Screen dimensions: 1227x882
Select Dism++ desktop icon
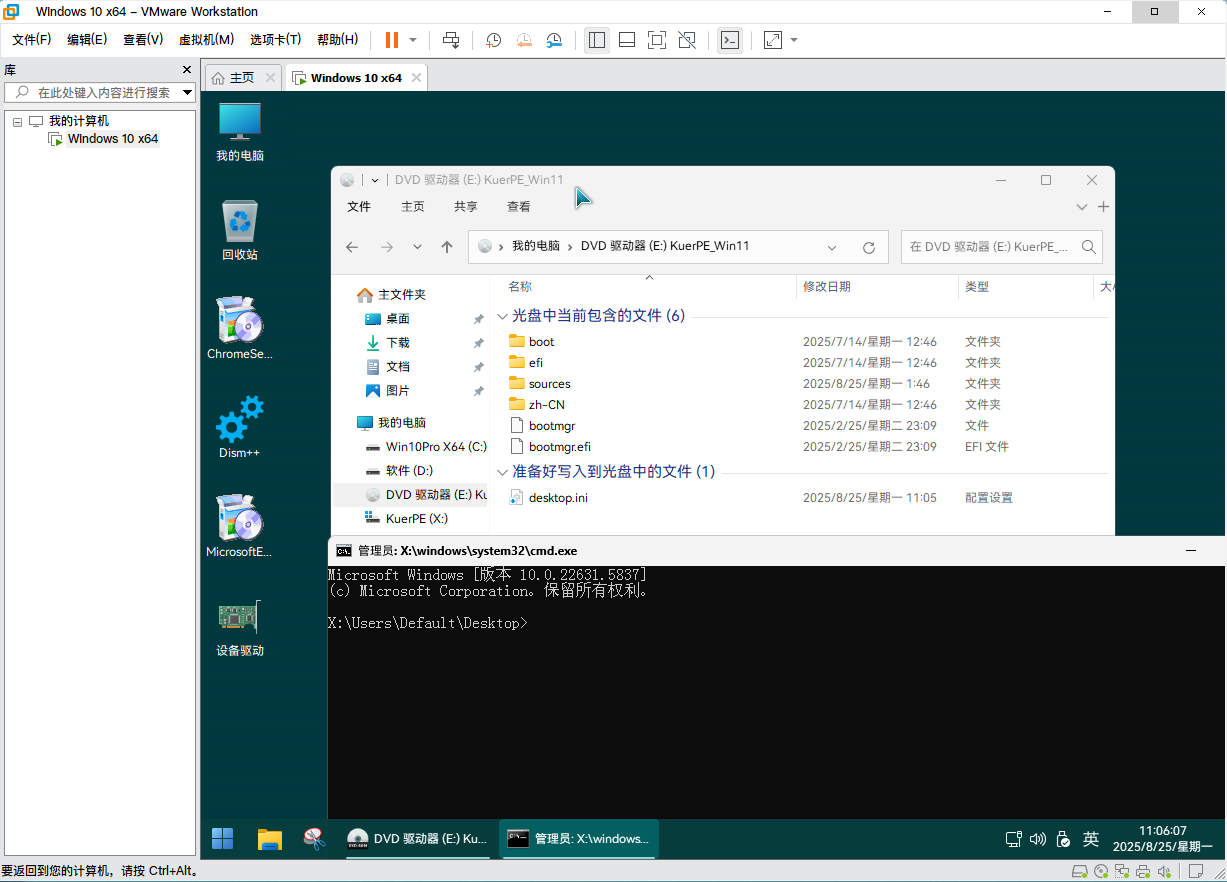[240, 427]
